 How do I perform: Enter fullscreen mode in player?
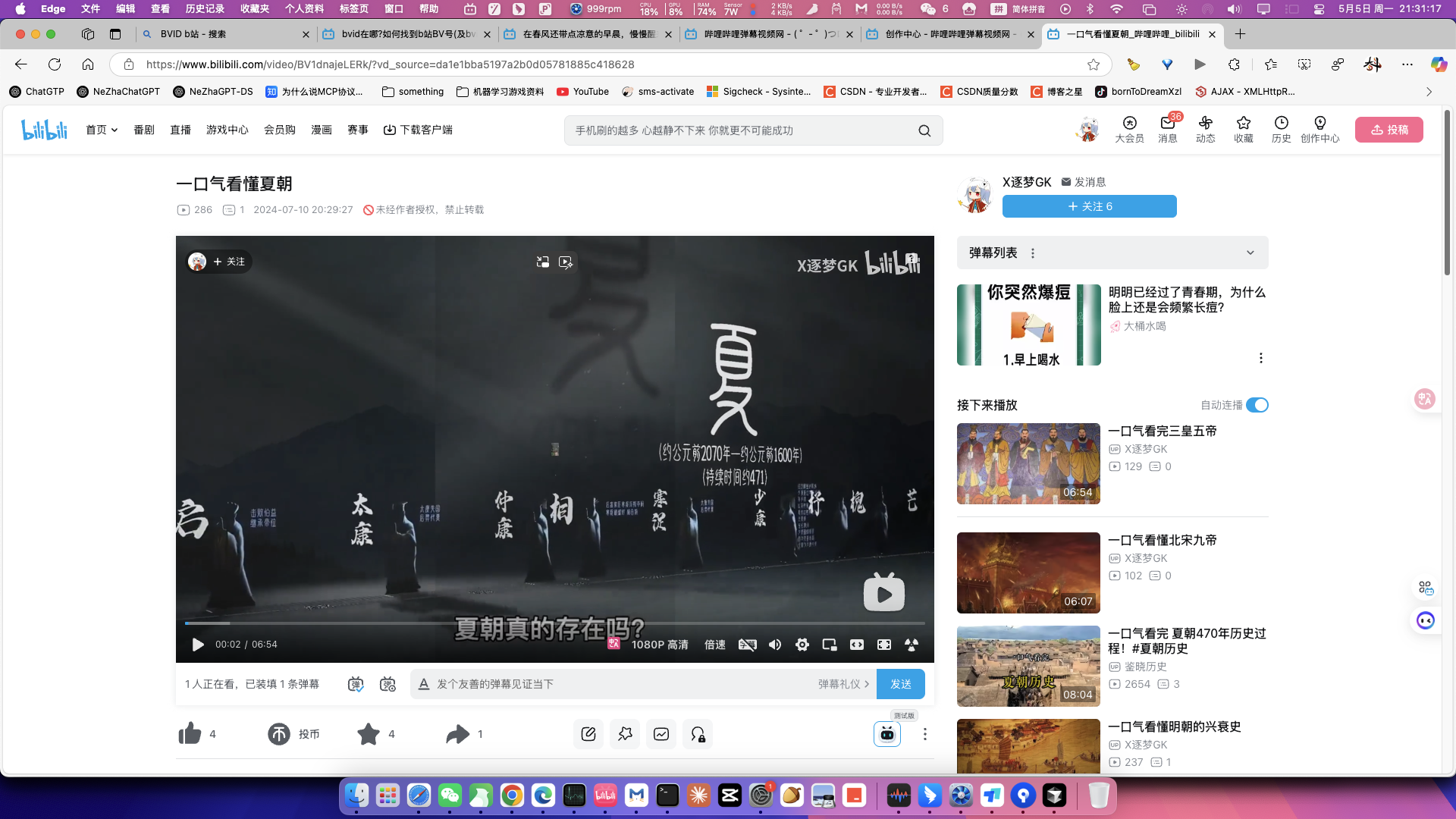pos(884,645)
